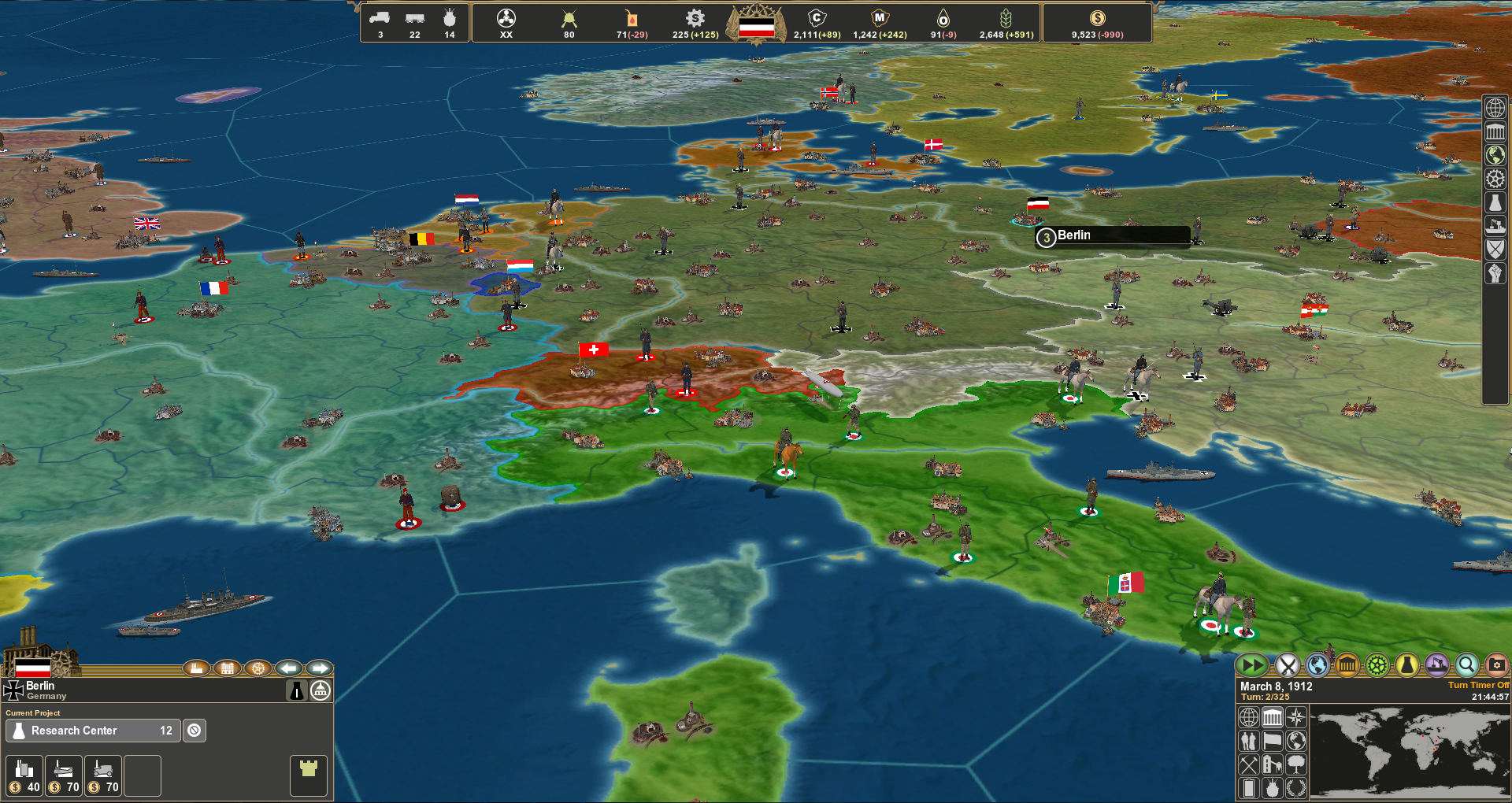Open the research flask panel from bottom toolbar
The width and height of the screenshot is (1512, 803).
(x=1406, y=665)
